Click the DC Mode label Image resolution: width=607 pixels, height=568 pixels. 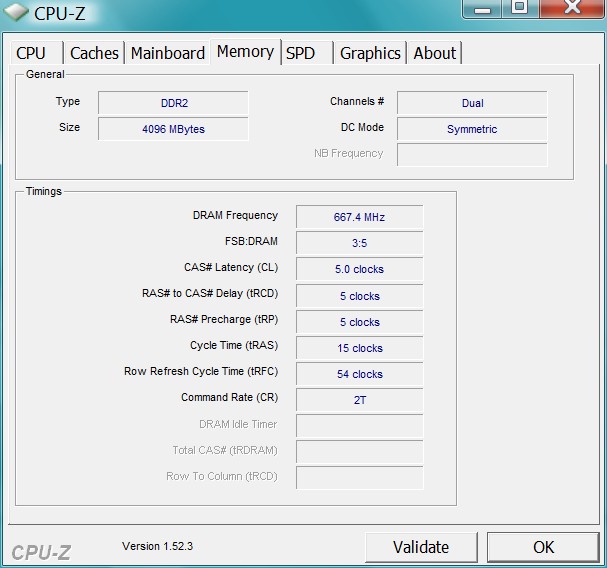pos(362,127)
